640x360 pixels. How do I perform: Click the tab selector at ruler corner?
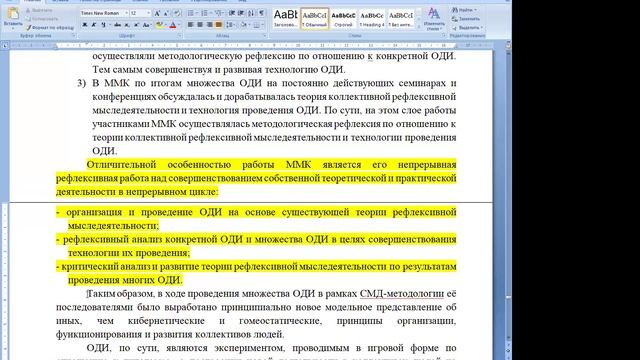(4, 46)
